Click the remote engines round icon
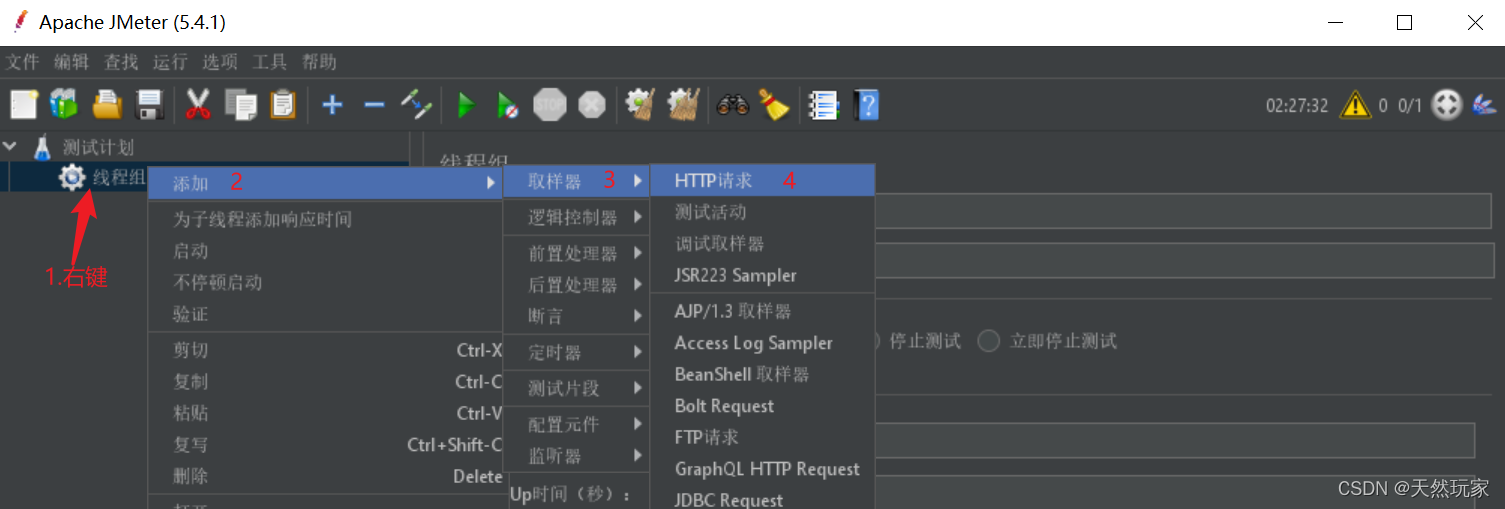The width and height of the screenshot is (1505, 509). point(1447,104)
